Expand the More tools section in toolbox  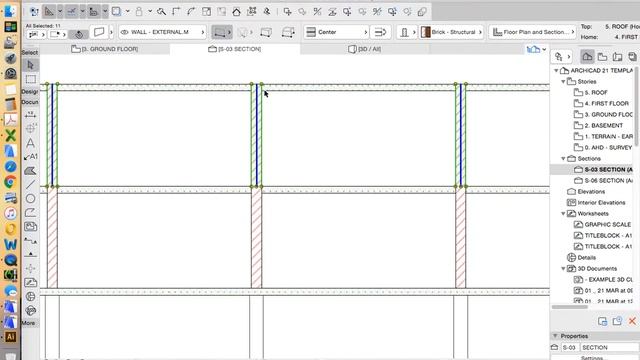28,323
